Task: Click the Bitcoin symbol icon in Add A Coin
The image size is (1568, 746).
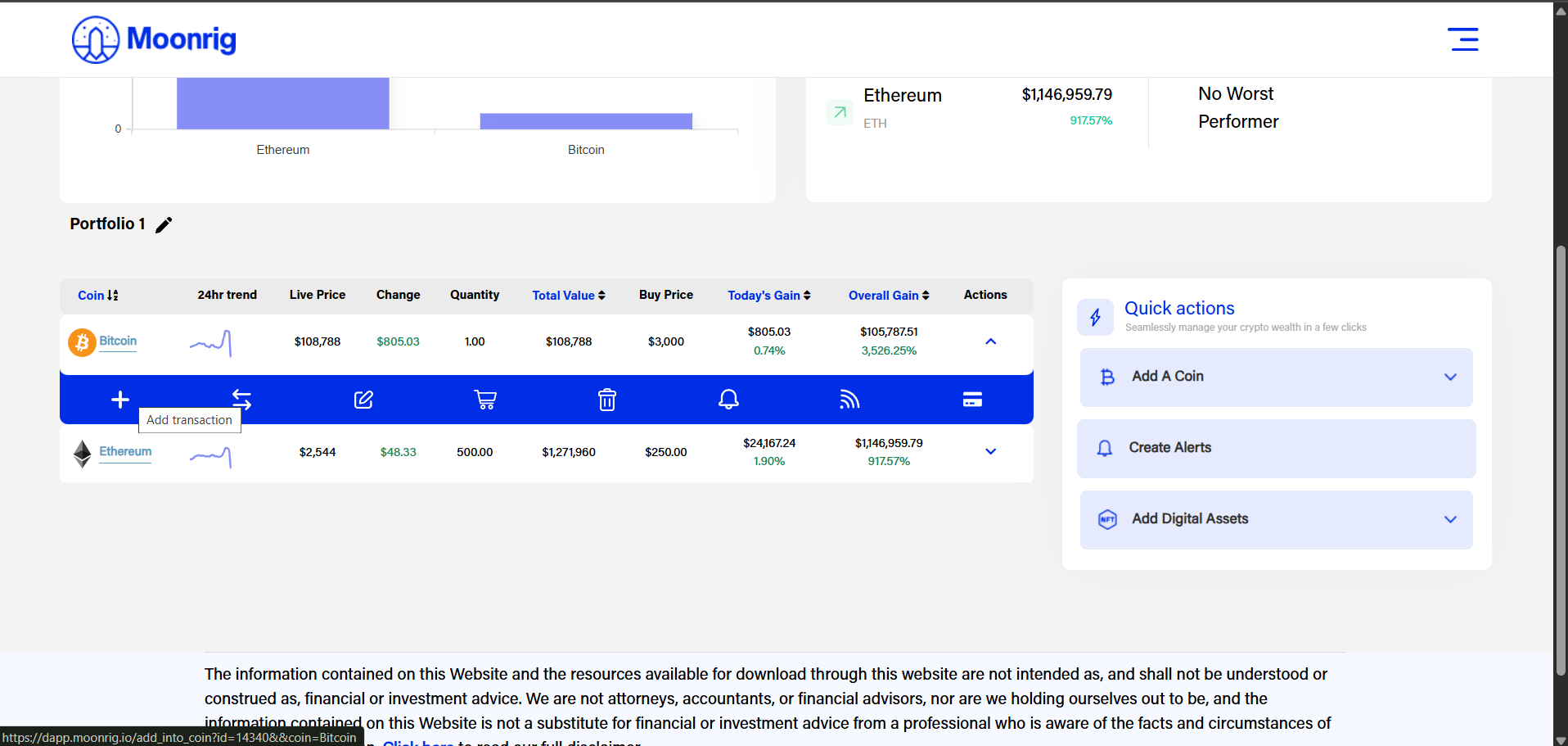Action: point(1107,377)
